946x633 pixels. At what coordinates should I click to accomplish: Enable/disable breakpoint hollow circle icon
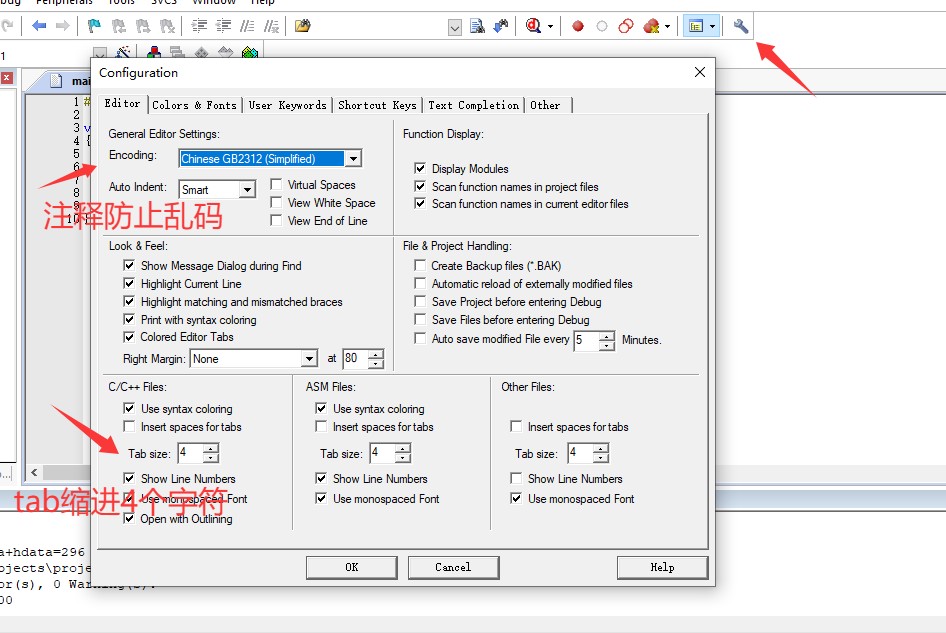click(602, 26)
